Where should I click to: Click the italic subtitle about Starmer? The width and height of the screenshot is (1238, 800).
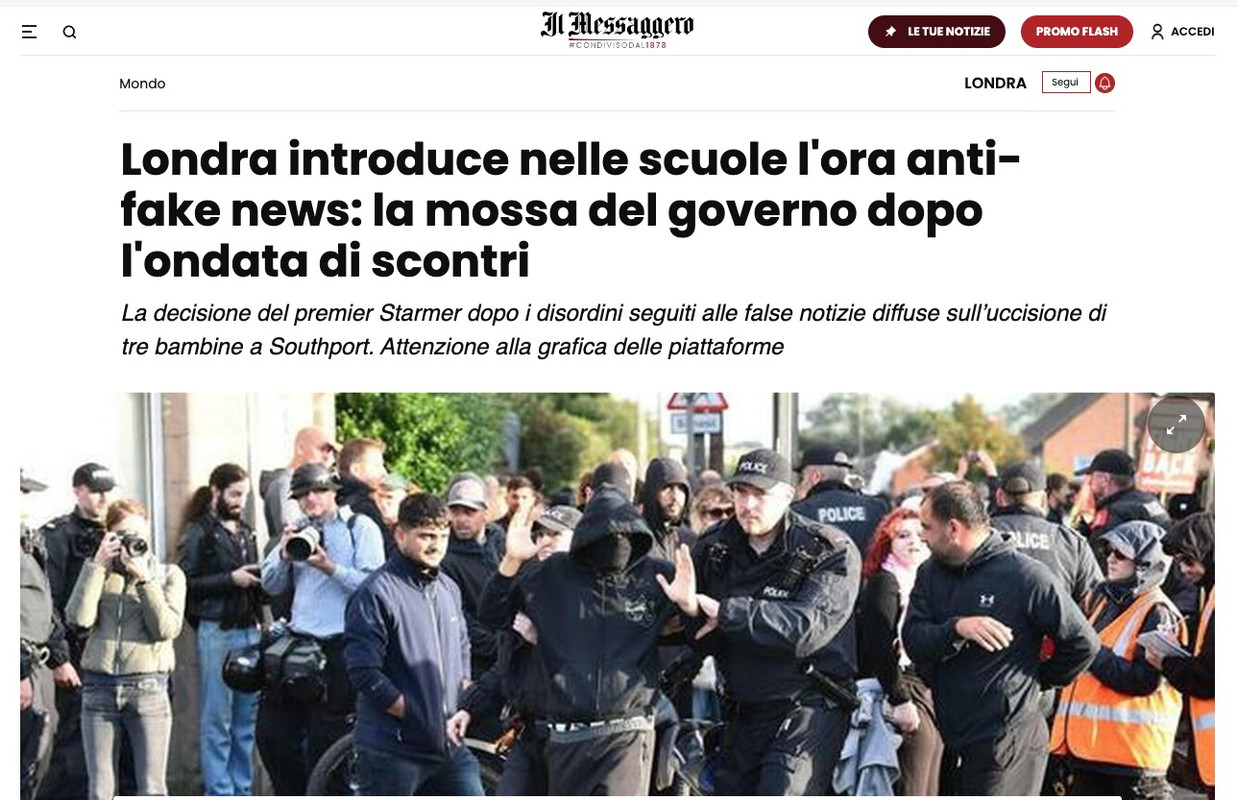pyautogui.click(x=613, y=330)
